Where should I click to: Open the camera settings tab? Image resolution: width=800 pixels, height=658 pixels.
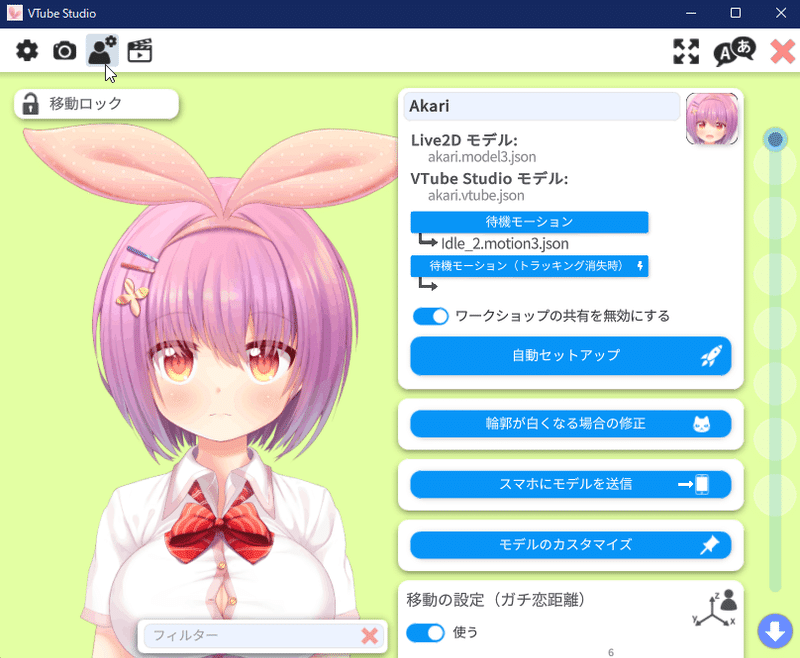click(65, 51)
